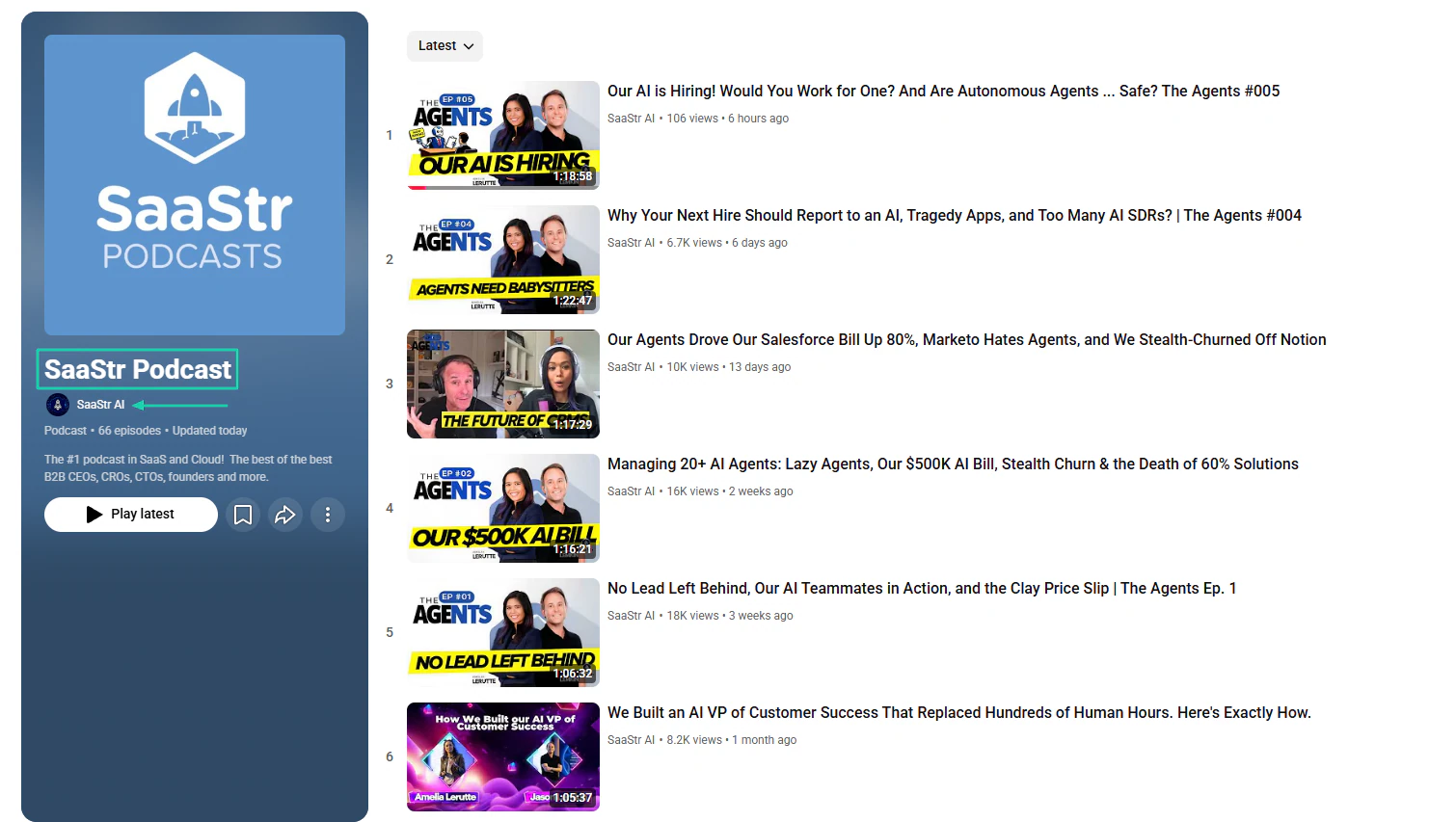Click the 1:22:47 duration badge
The image size is (1456, 822).
(573, 301)
